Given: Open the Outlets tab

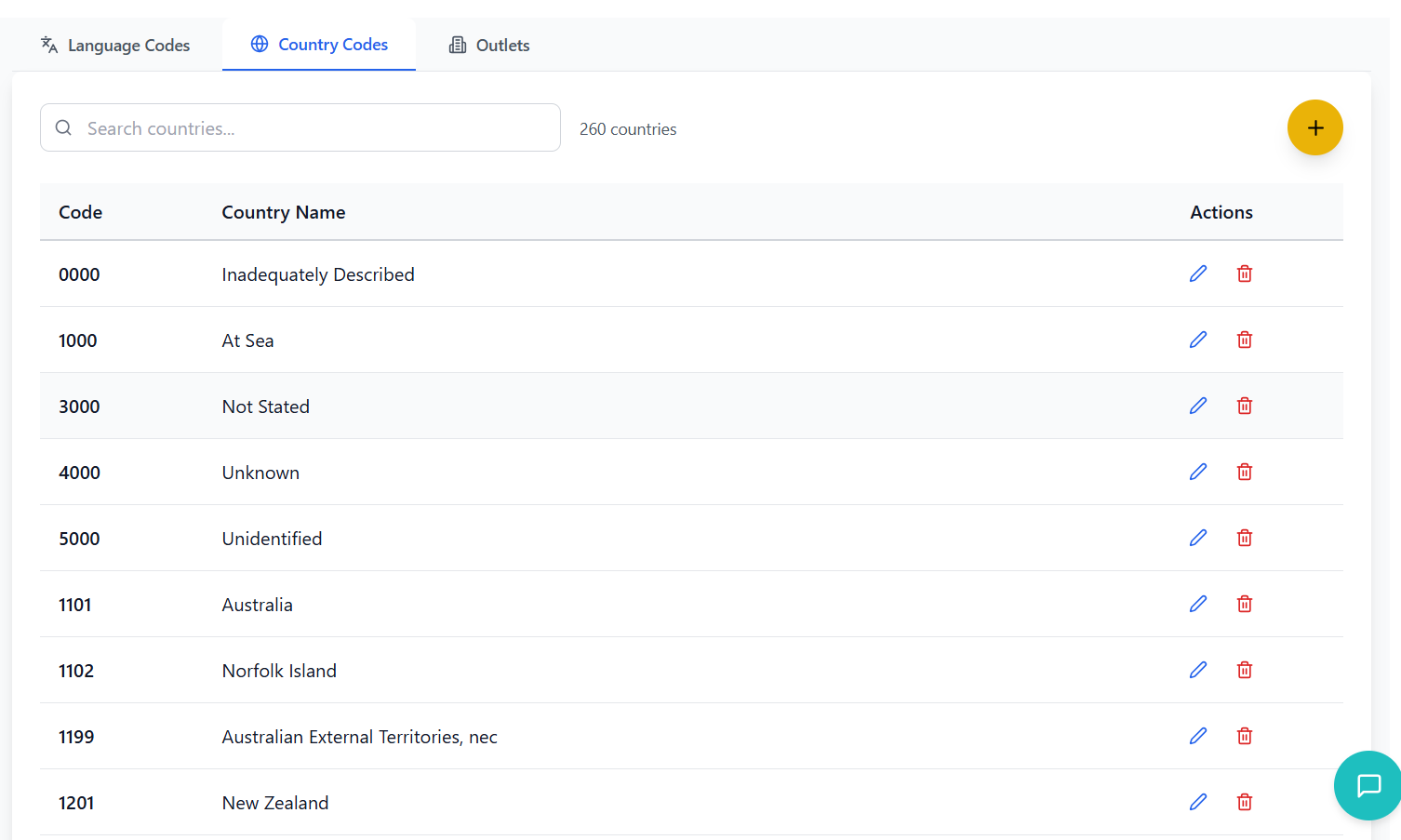Looking at the screenshot, I should click(x=489, y=45).
